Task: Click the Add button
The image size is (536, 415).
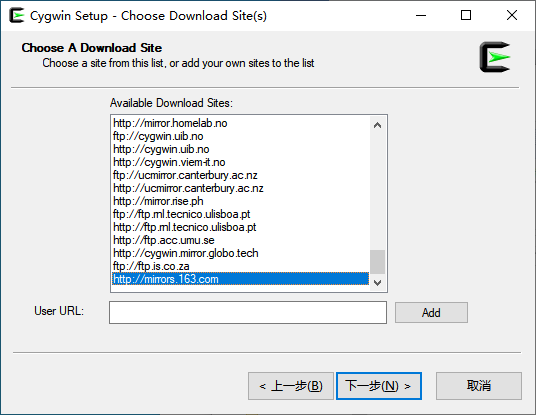Action: pos(431,312)
